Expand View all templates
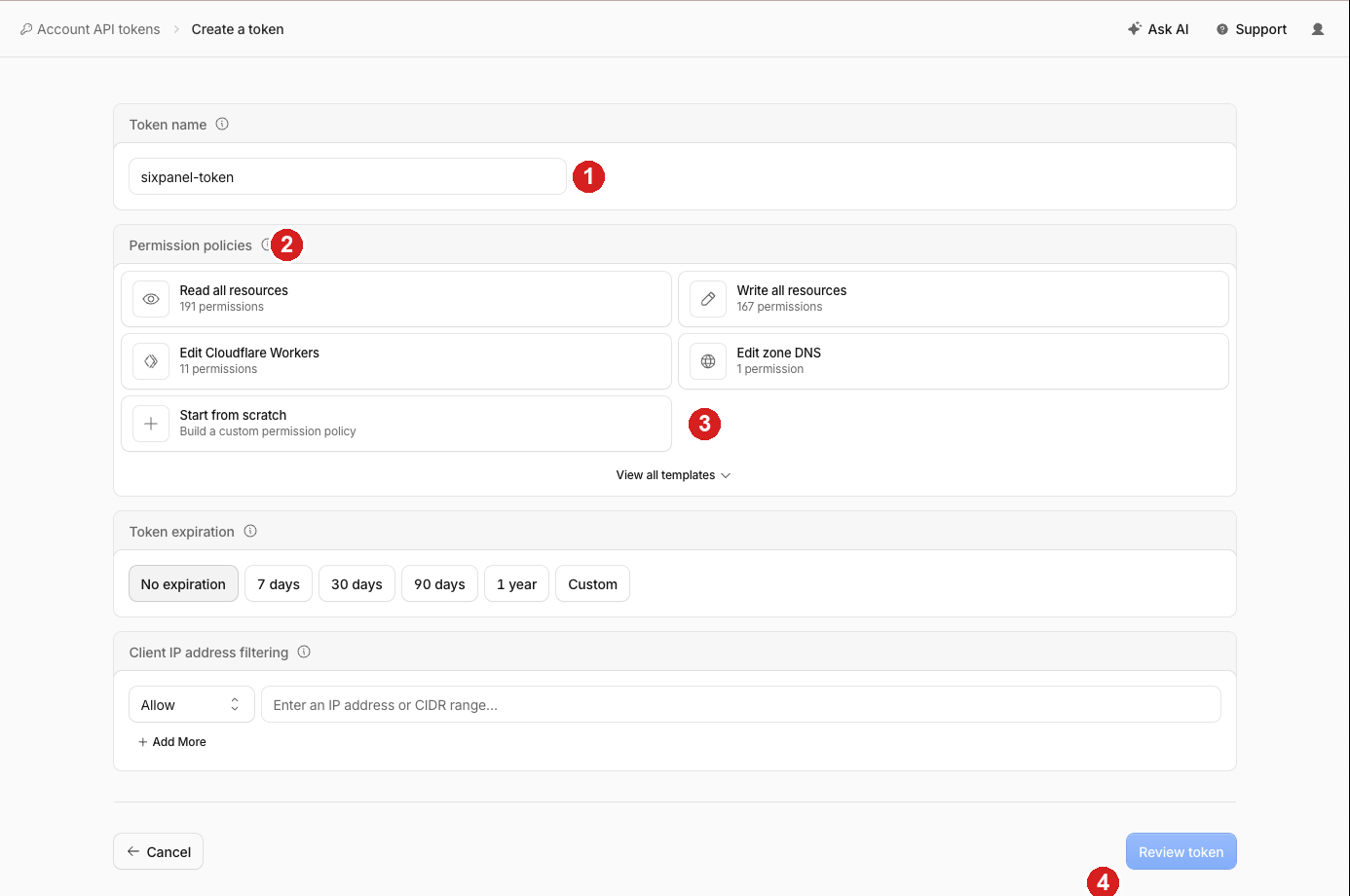The image size is (1350, 896). [673, 475]
